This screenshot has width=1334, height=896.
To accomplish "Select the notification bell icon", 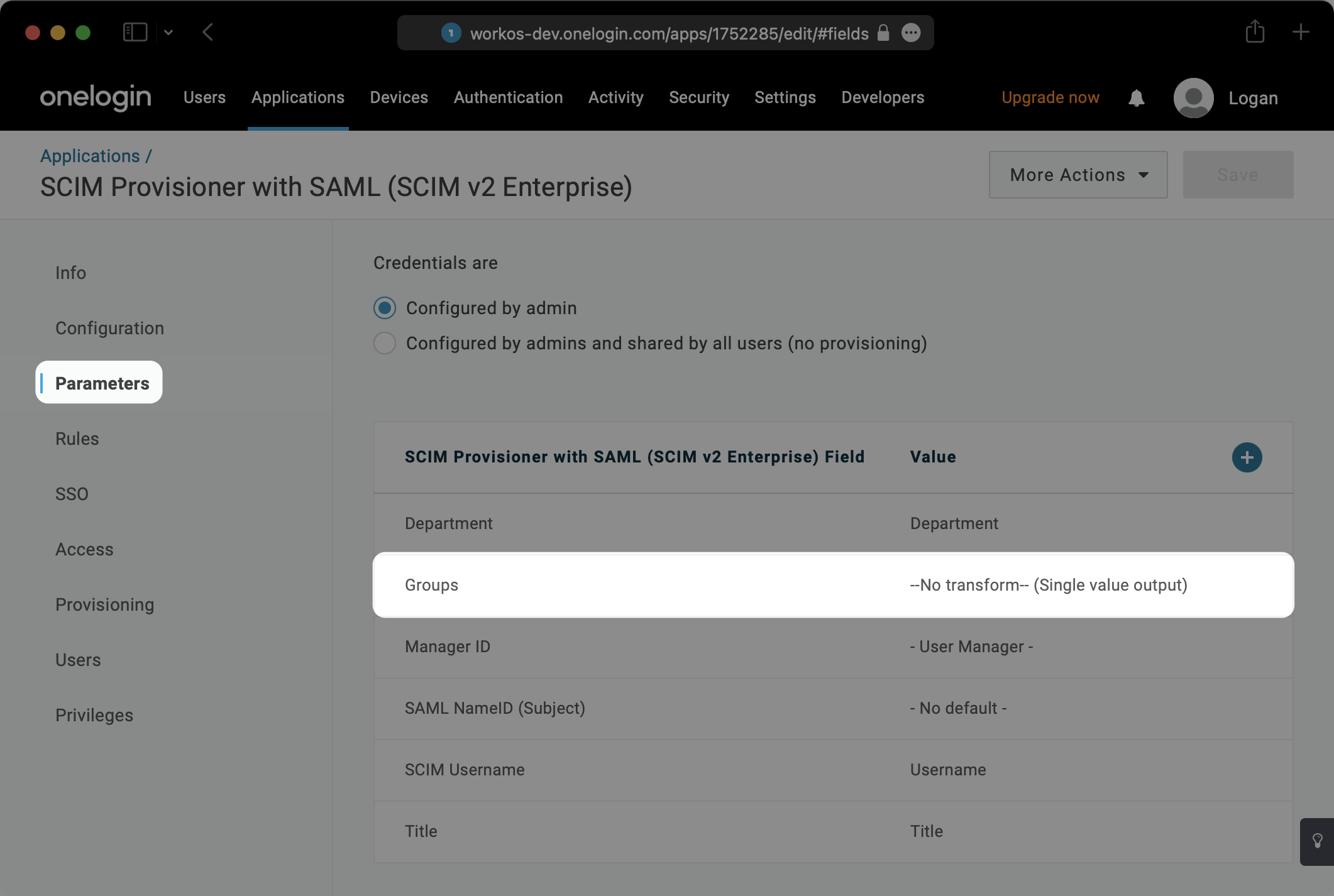I will (x=1135, y=97).
